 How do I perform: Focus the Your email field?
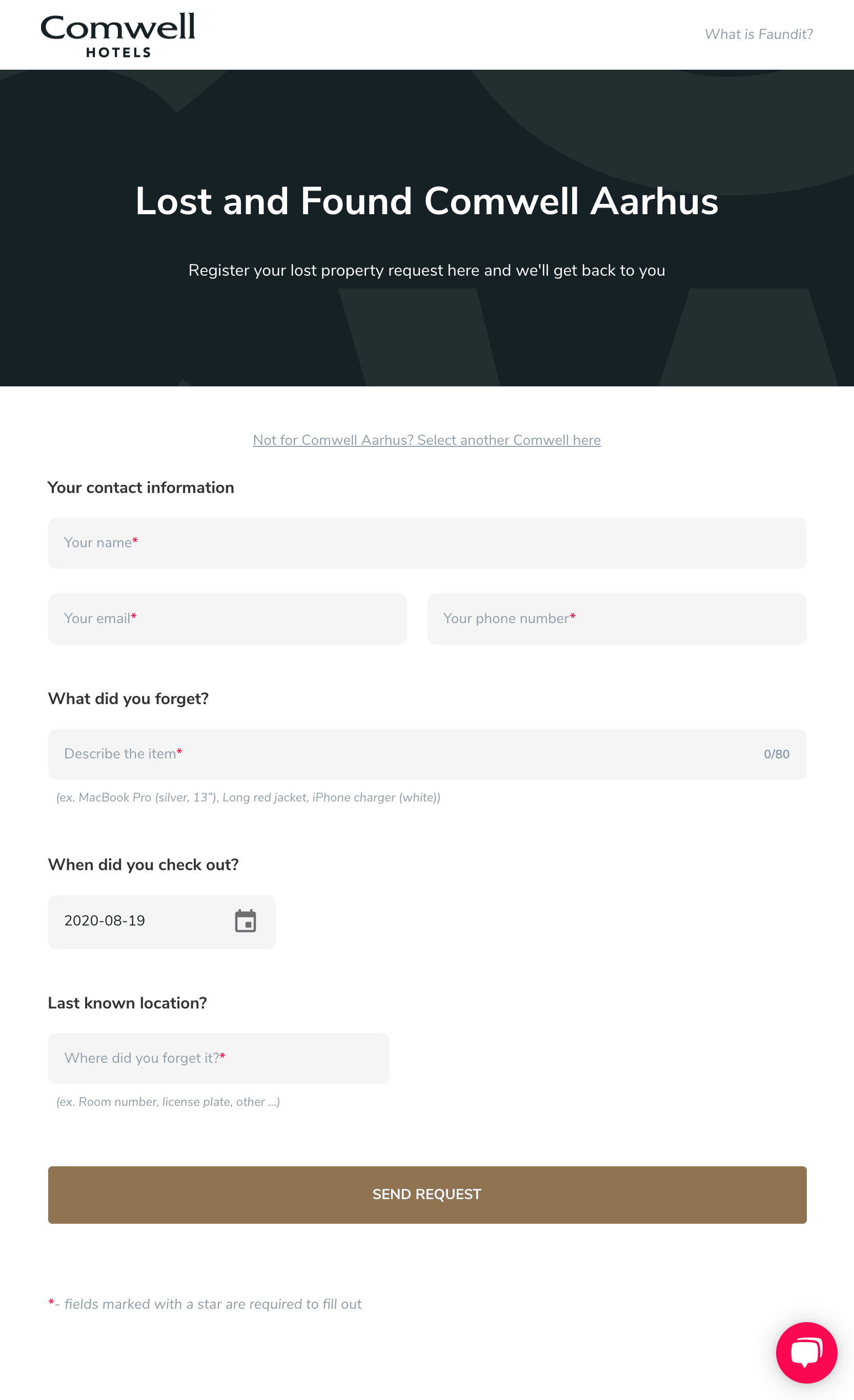pos(227,619)
